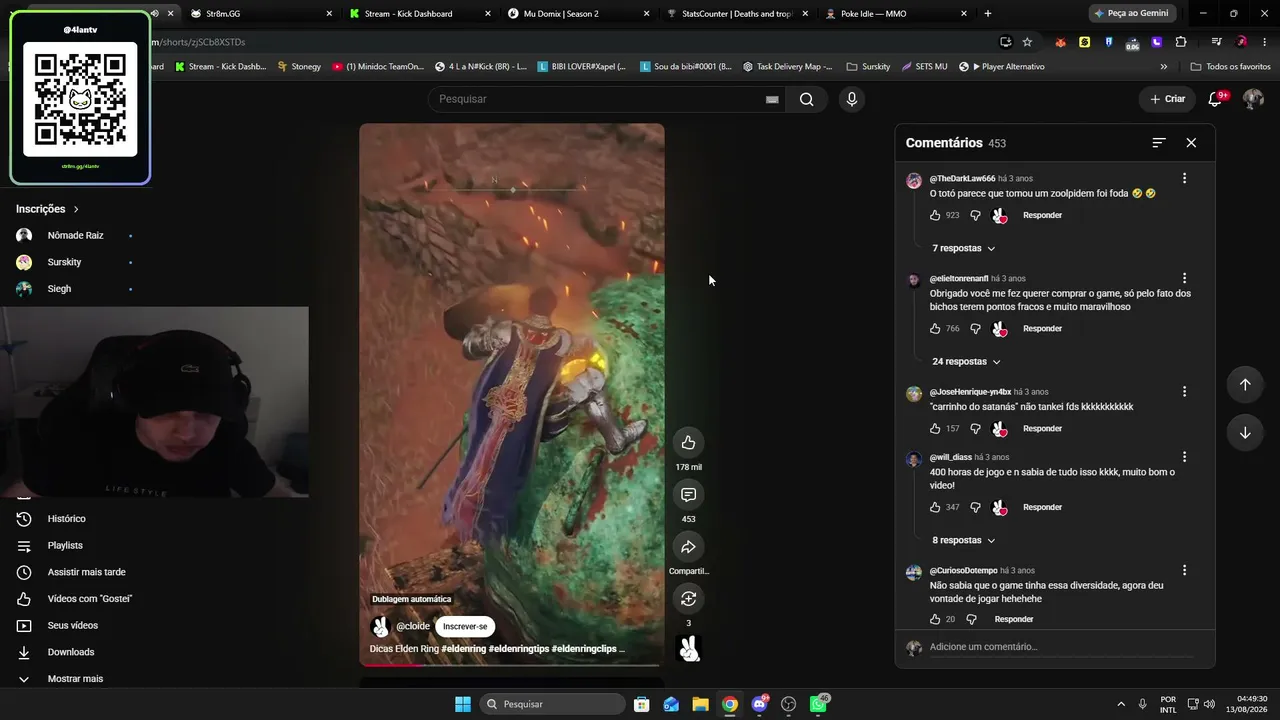This screenshot has height=720, width=1280.
Task: Seek using the short's red progress bar
Action: click(x=512, y=664)
